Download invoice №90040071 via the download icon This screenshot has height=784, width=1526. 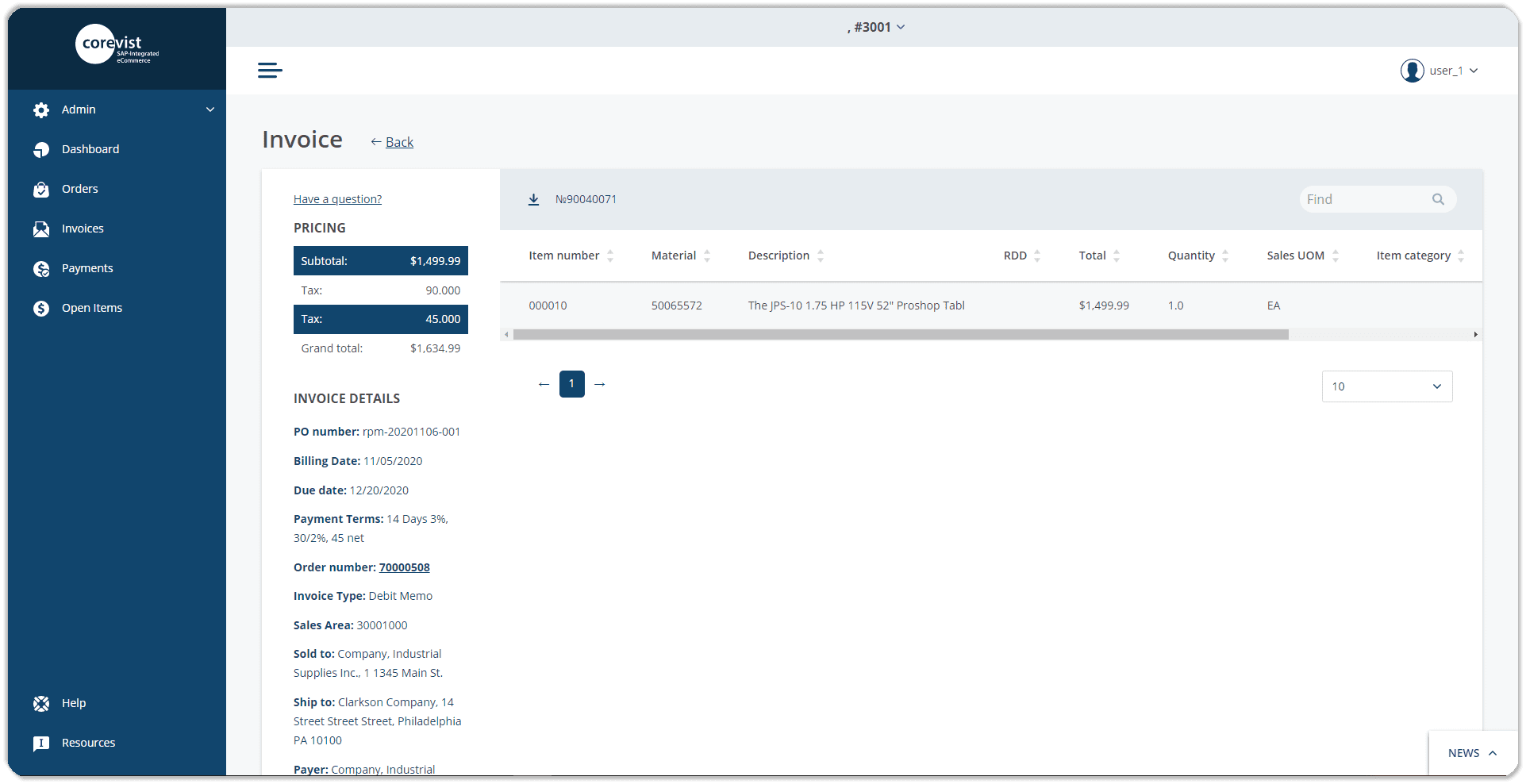pos(533,199)
